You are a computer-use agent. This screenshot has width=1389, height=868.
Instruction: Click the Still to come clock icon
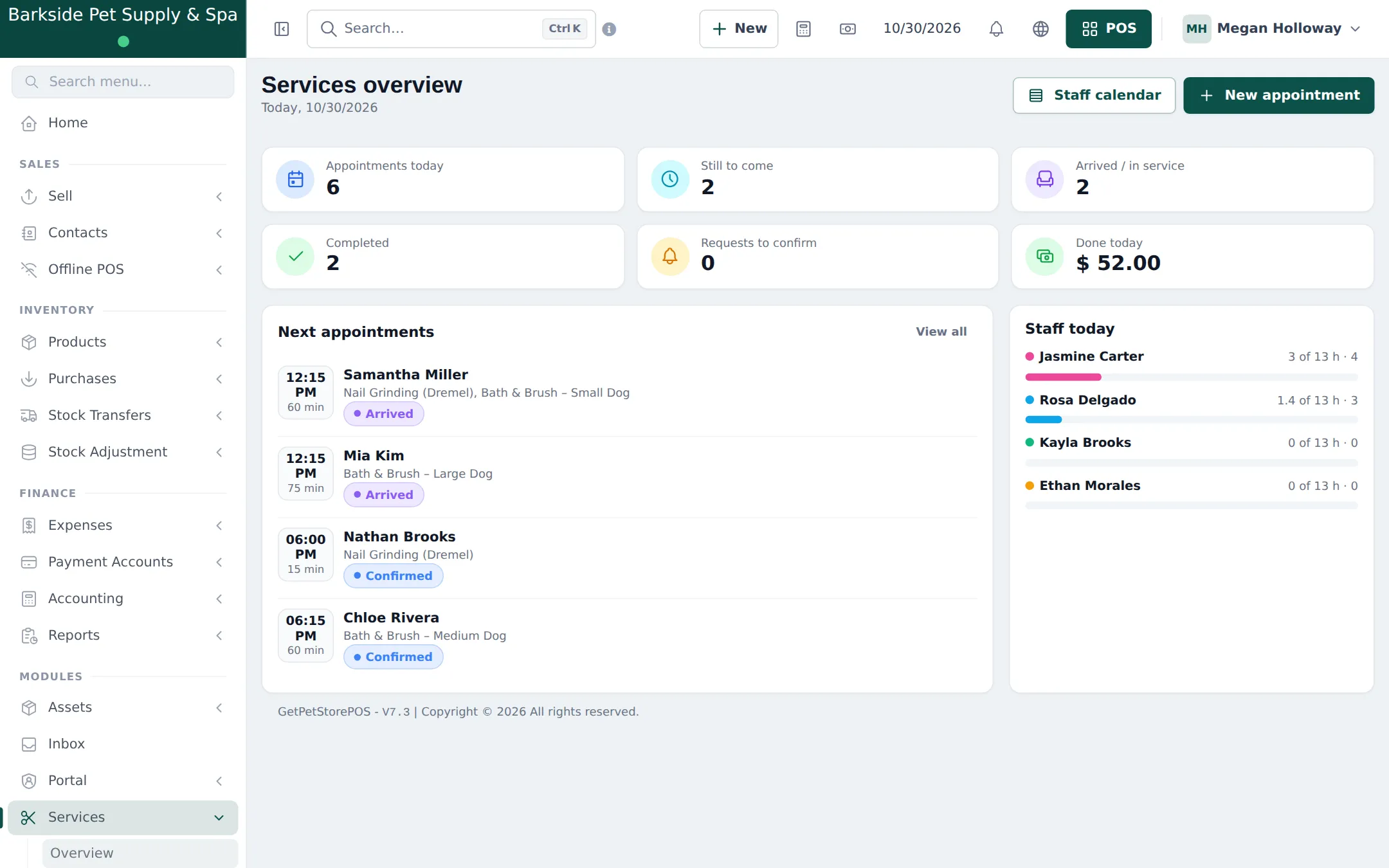(670, 179)
